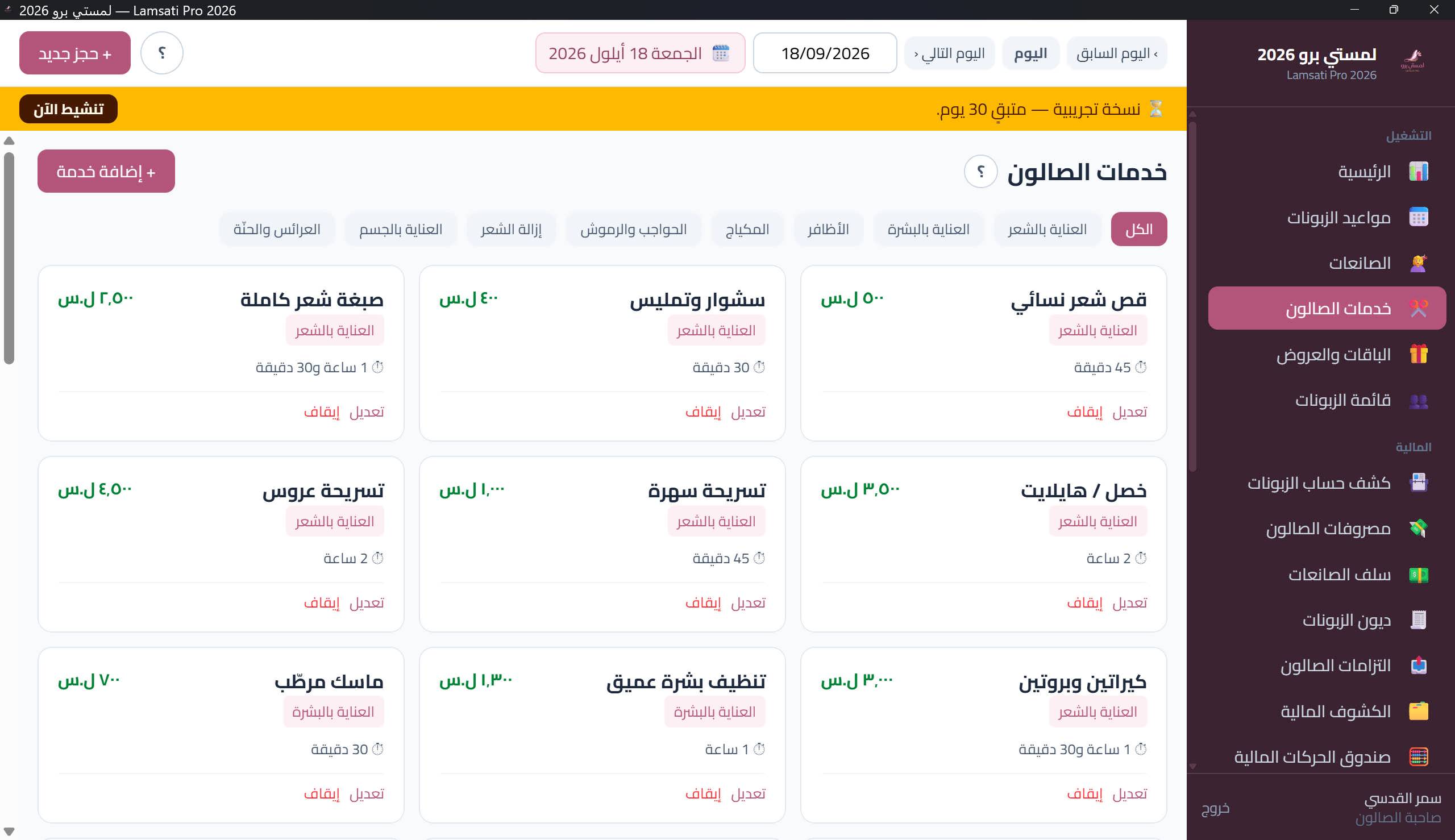The height and width of the screenshot is (840, 1455).
Task: Switch to العناية بالبشرة tab
Action: click(928, 229)
